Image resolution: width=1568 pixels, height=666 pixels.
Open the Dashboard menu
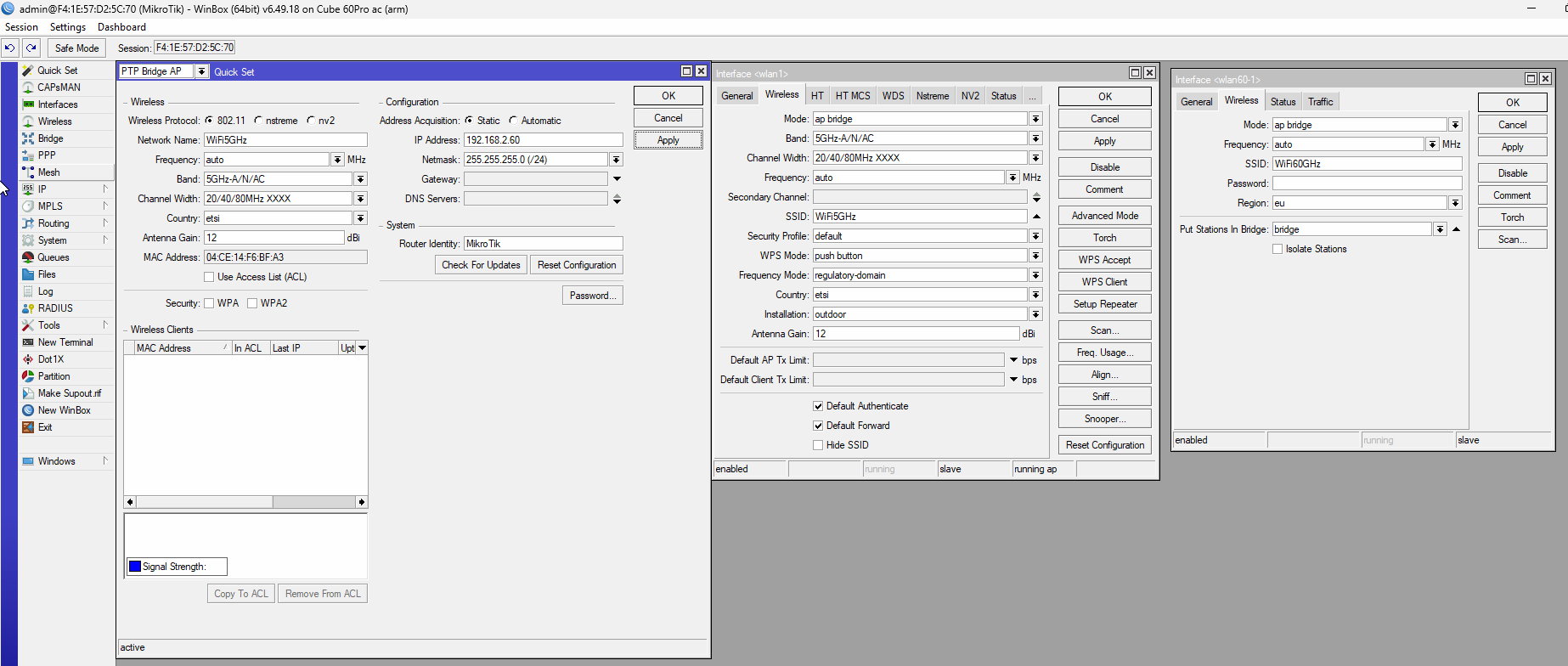[121, 27]
